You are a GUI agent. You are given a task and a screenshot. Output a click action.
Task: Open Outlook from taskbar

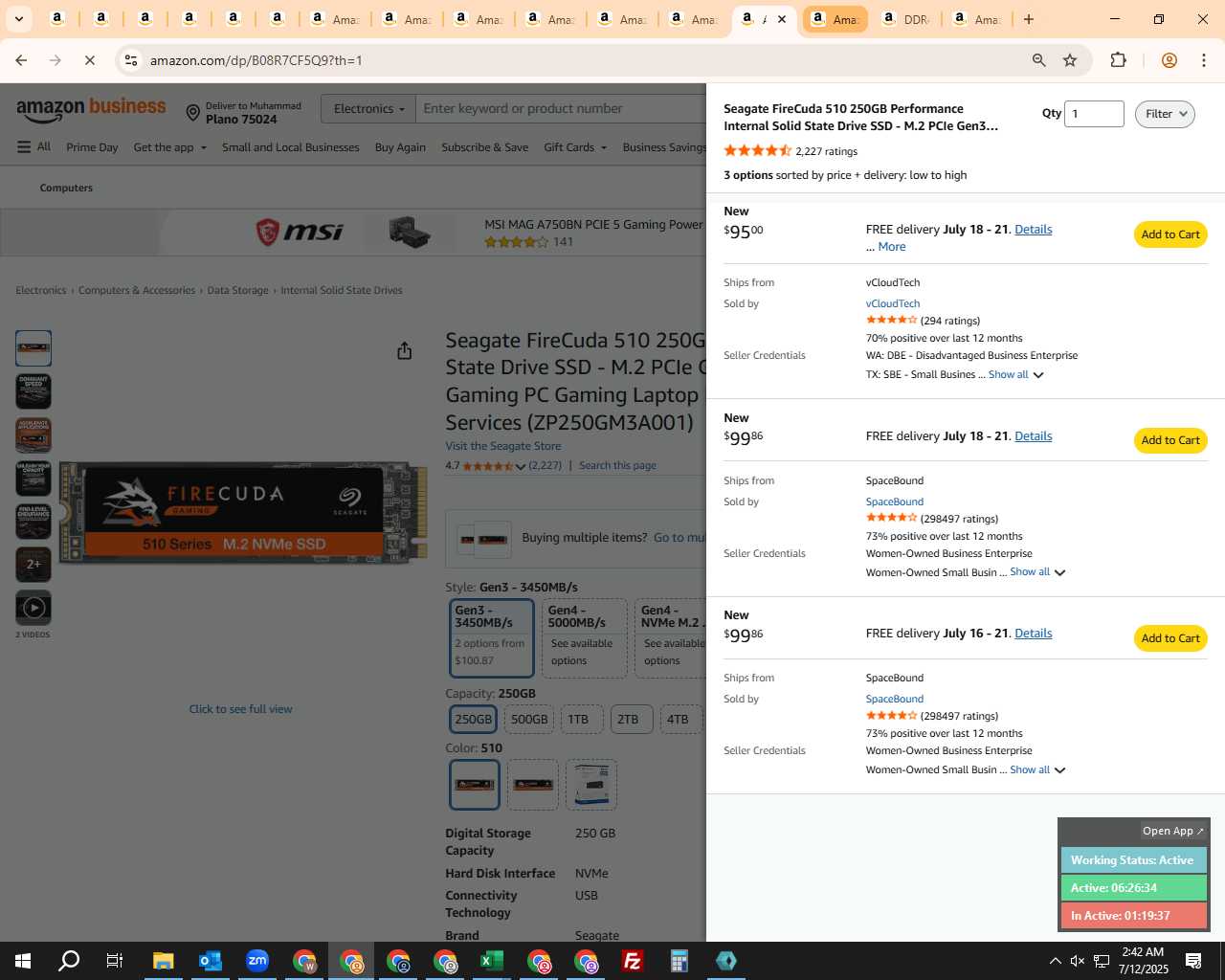pos(210,961)
